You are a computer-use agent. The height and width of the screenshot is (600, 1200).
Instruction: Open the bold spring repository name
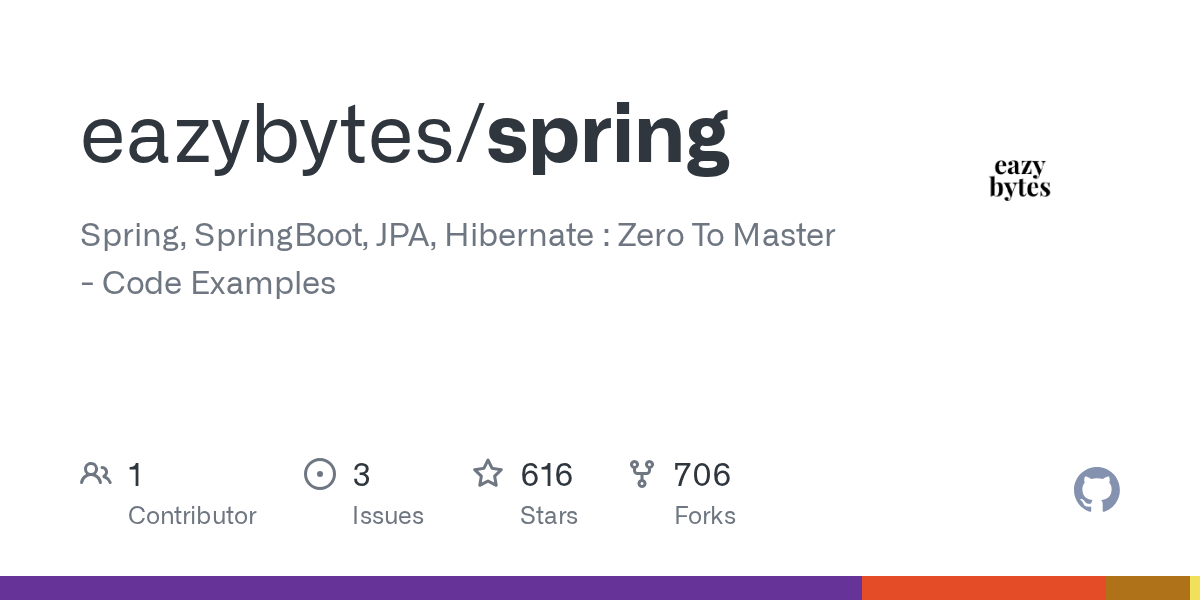608,135
